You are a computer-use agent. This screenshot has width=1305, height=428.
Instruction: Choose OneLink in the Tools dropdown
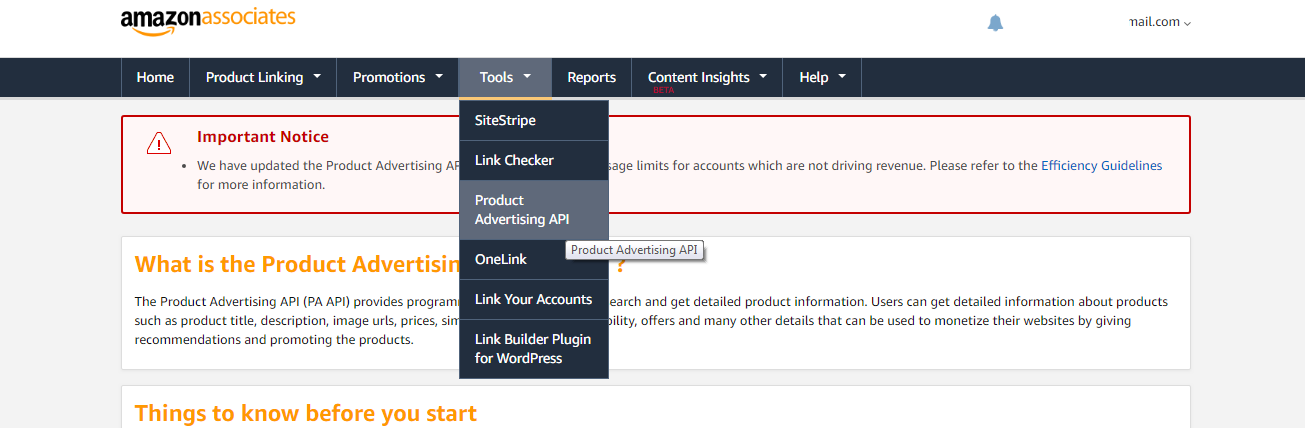tap(534, 259)
